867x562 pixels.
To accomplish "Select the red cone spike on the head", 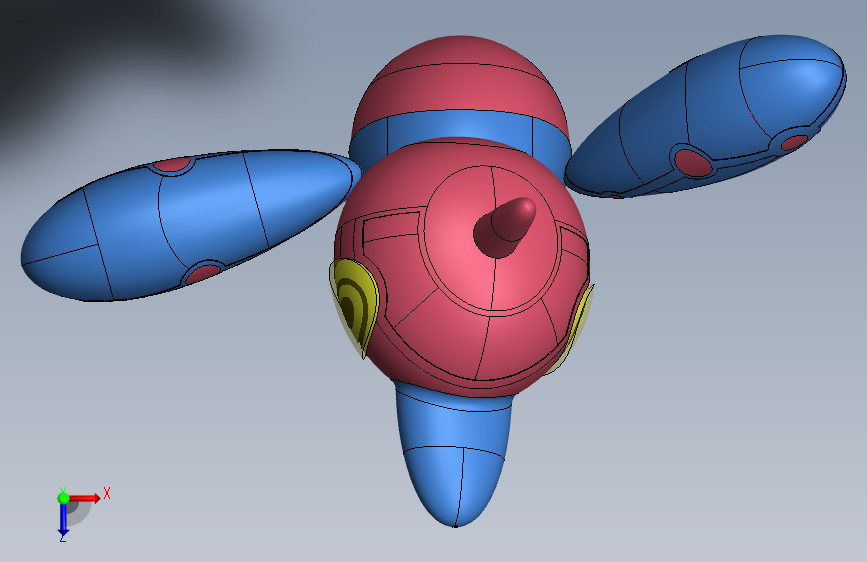I will pos(504,227).
